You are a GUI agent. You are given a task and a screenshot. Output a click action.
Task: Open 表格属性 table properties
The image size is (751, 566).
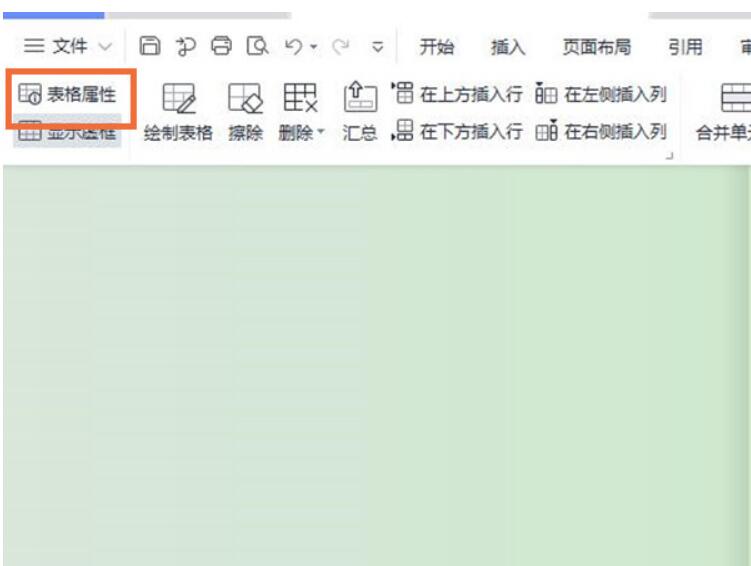pyautogui.click(x=68, y=95)
